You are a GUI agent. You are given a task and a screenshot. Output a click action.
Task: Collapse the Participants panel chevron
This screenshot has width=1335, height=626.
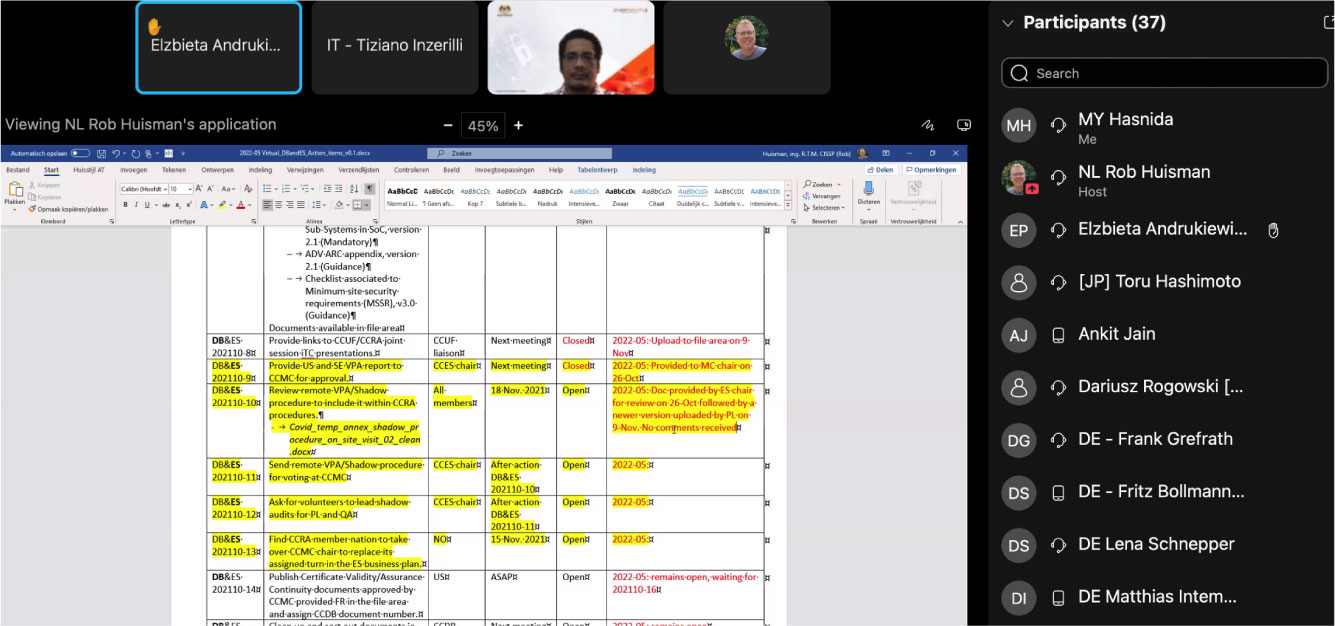(x=1007, y=23)
